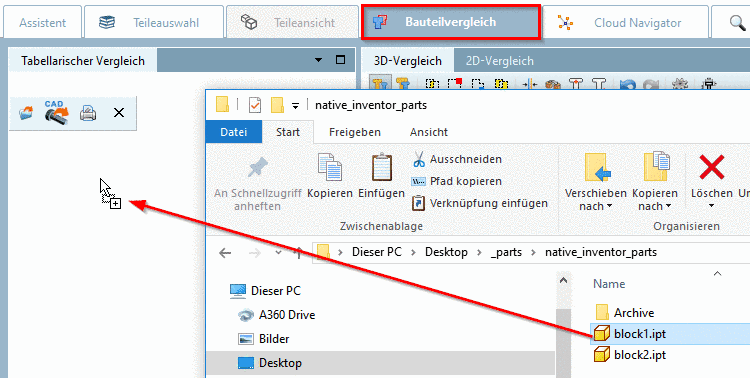The height and width of the screenshot is (378, 750).
Task: Click the CAD import part icon
Action: tap(56, 112)
